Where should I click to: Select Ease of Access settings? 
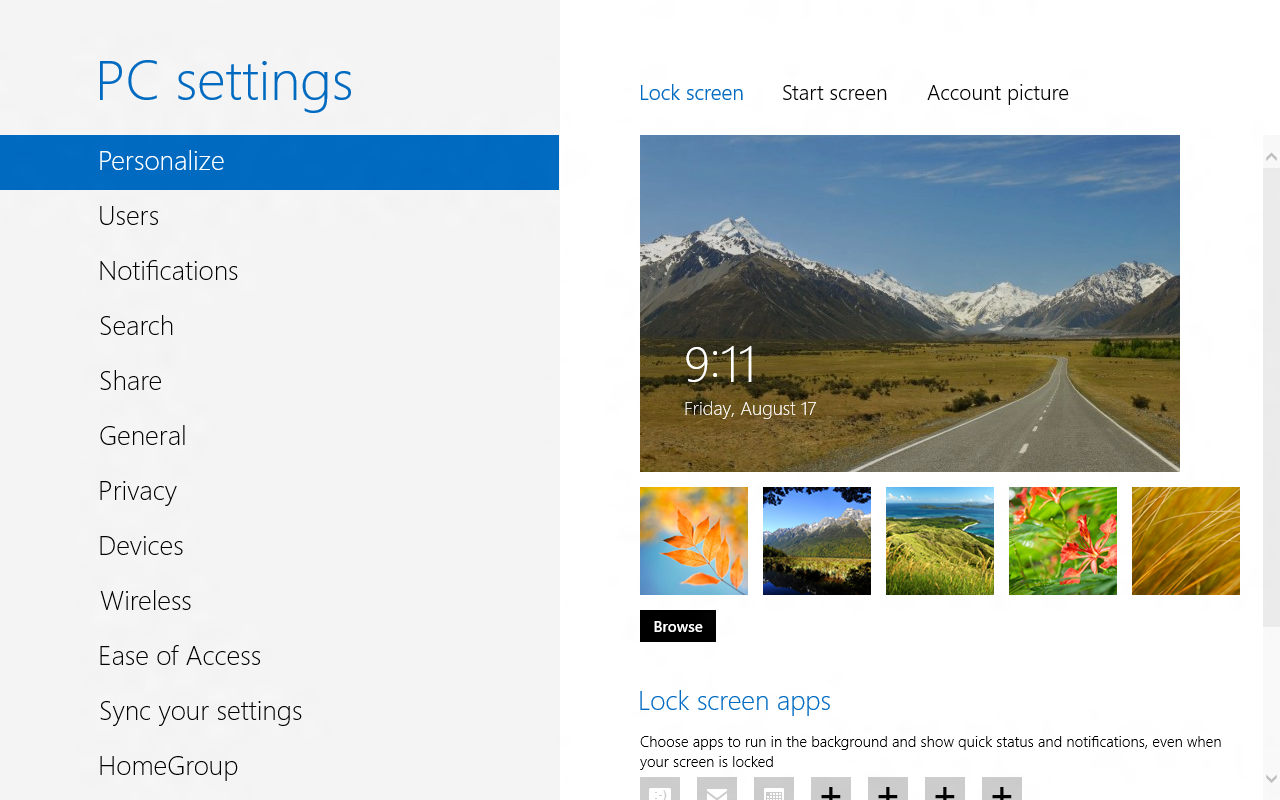[180, 655]
